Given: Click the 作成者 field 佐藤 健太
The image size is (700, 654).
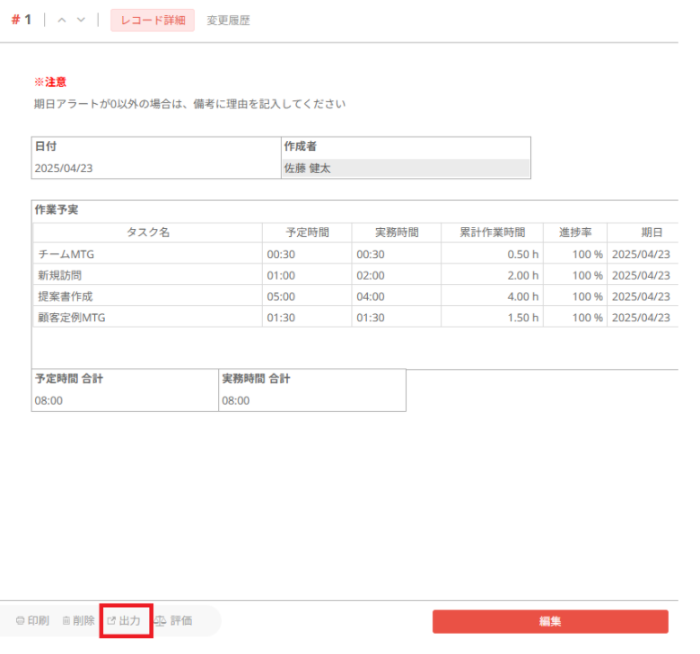Looking at the screenshot, I should (405, 168).
